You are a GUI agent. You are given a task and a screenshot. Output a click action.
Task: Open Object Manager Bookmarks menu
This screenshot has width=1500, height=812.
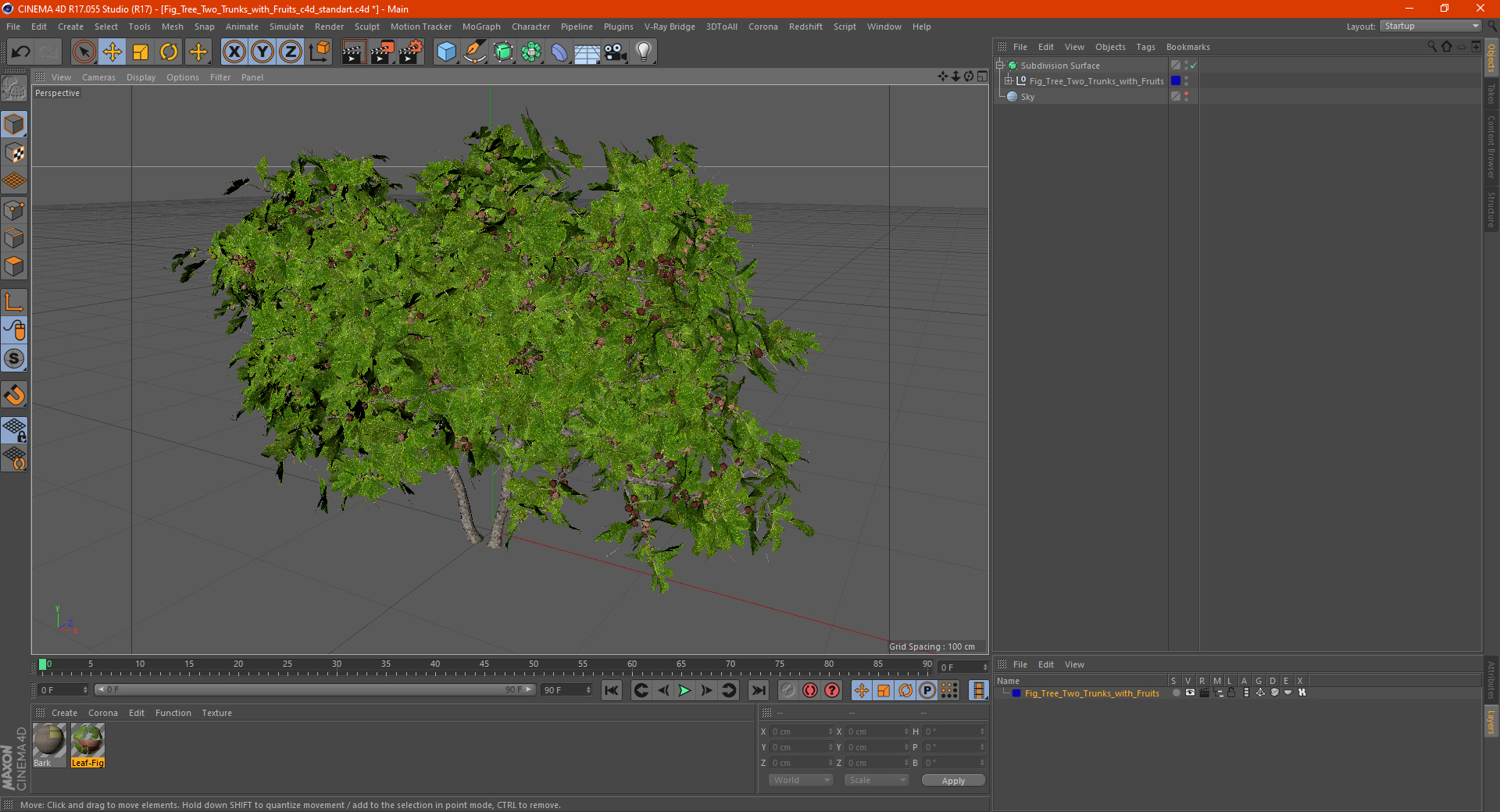[1187, 47]
